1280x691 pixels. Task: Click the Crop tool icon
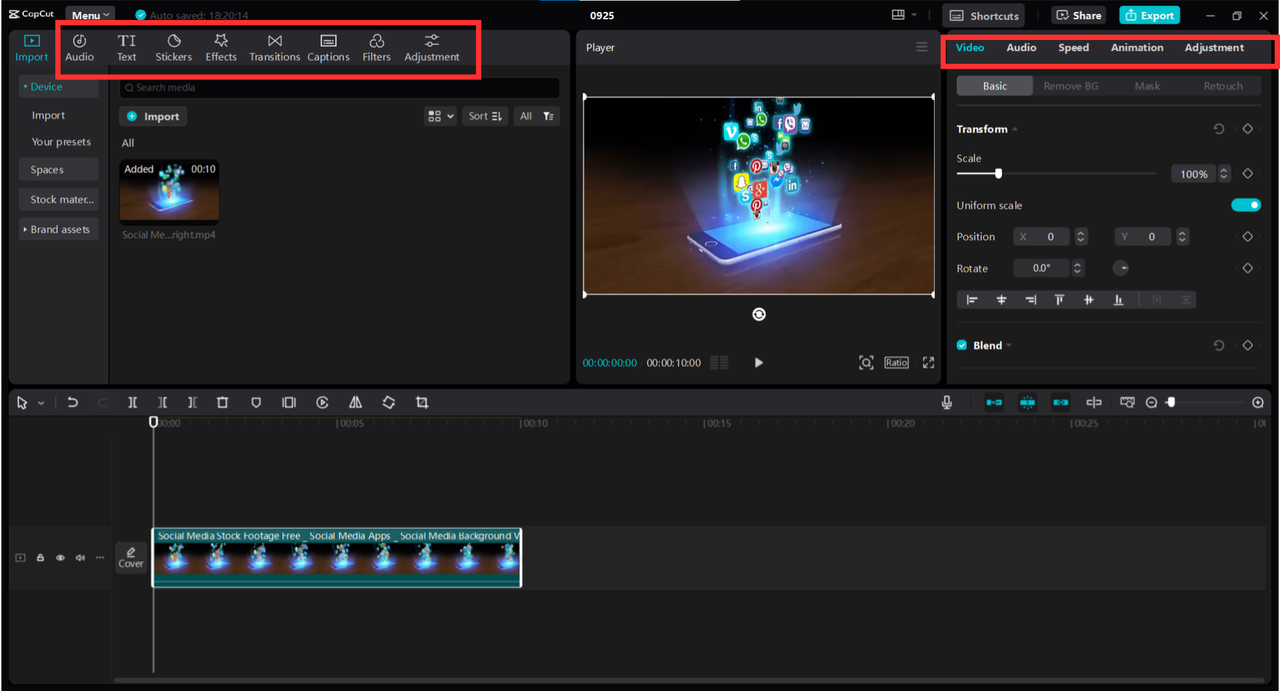pyautogui.click(x=422, y=402)
